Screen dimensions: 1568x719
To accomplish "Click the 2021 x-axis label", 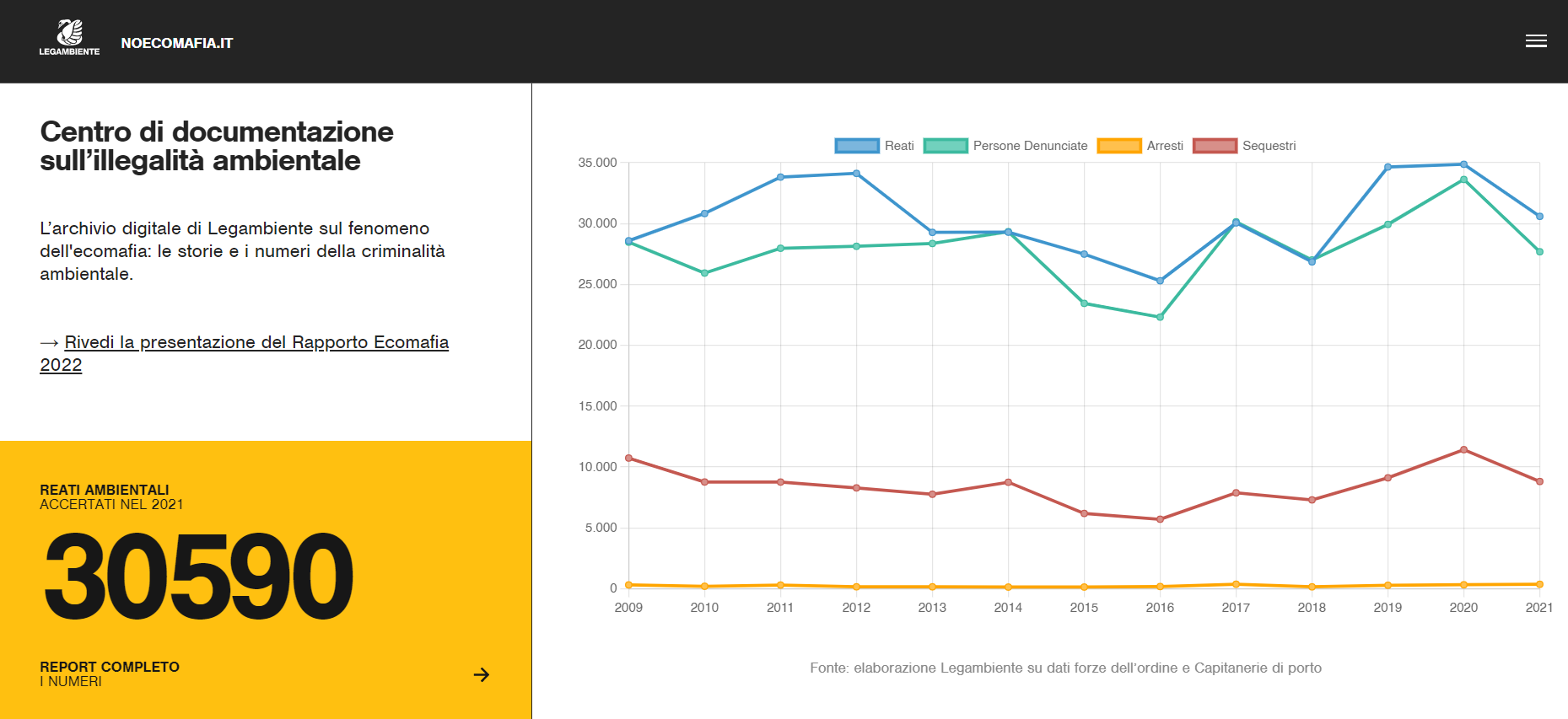I will click(1539, 607).
